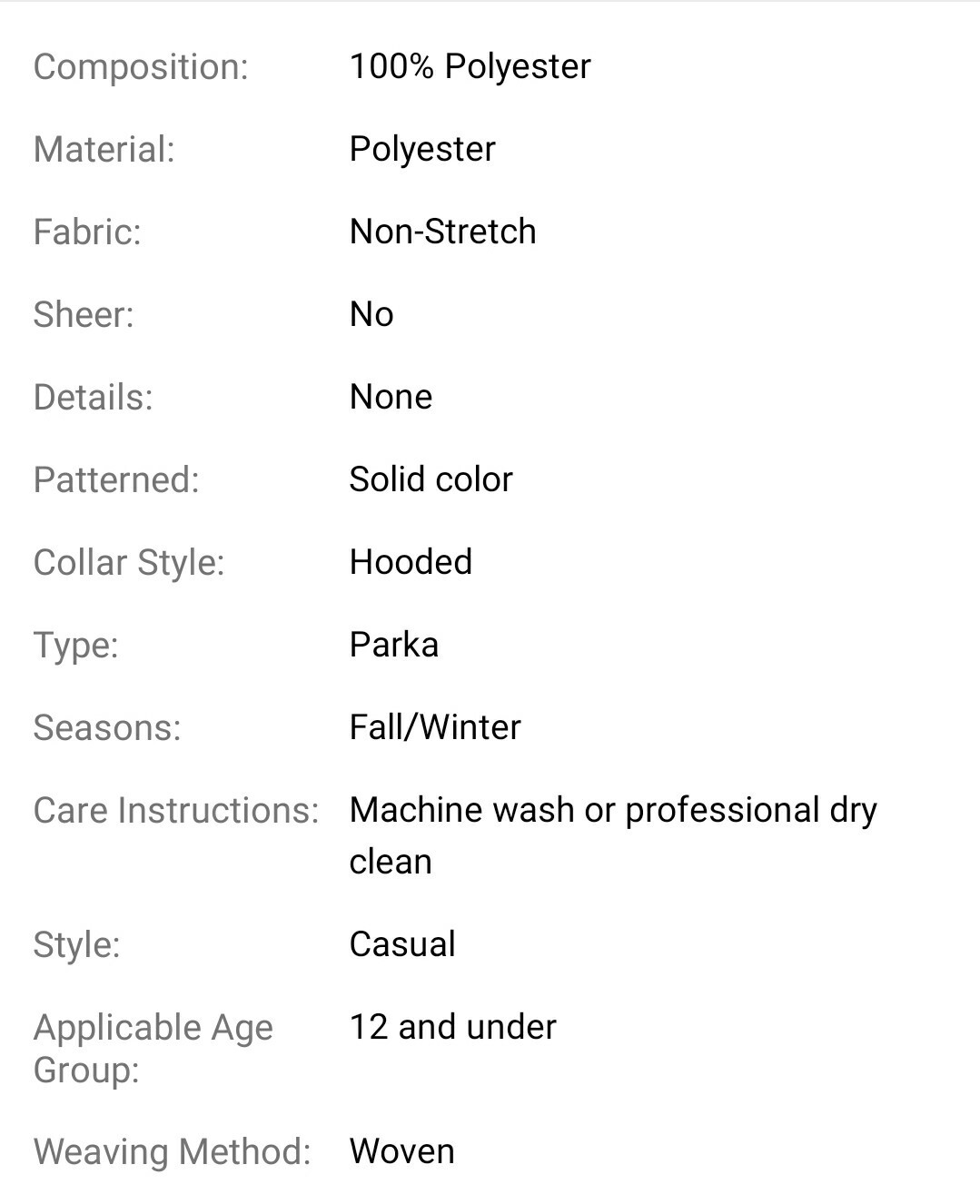
Task: Select the Fall/Winter seasons value
Action: [x=435, y=727]
